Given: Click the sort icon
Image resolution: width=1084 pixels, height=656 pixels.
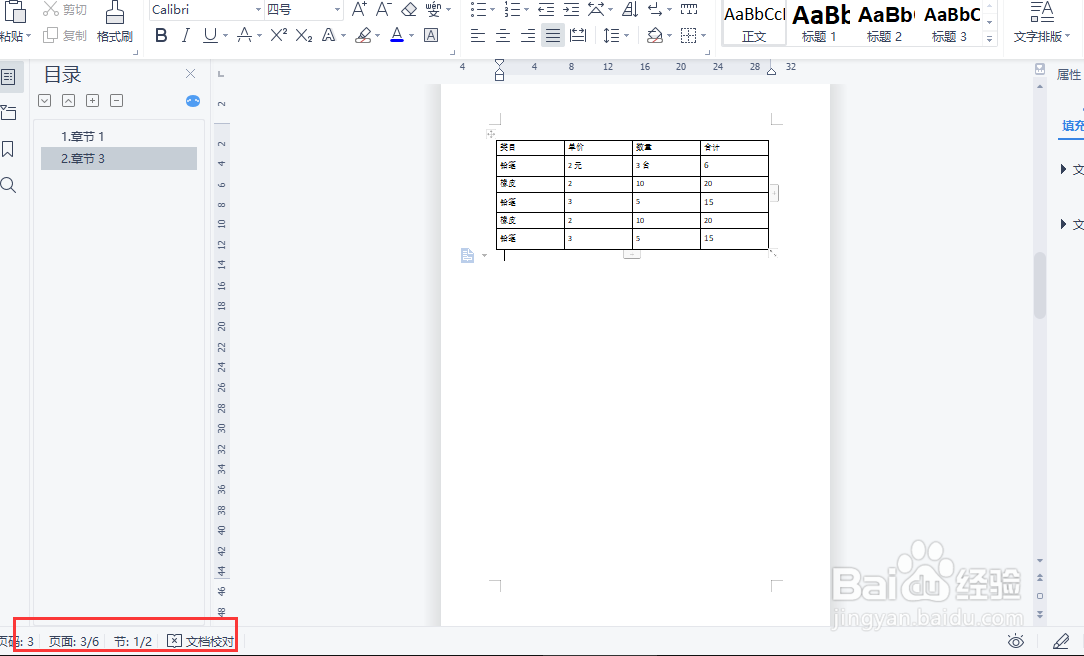Looking at the screenshot, I should point(630,10).
